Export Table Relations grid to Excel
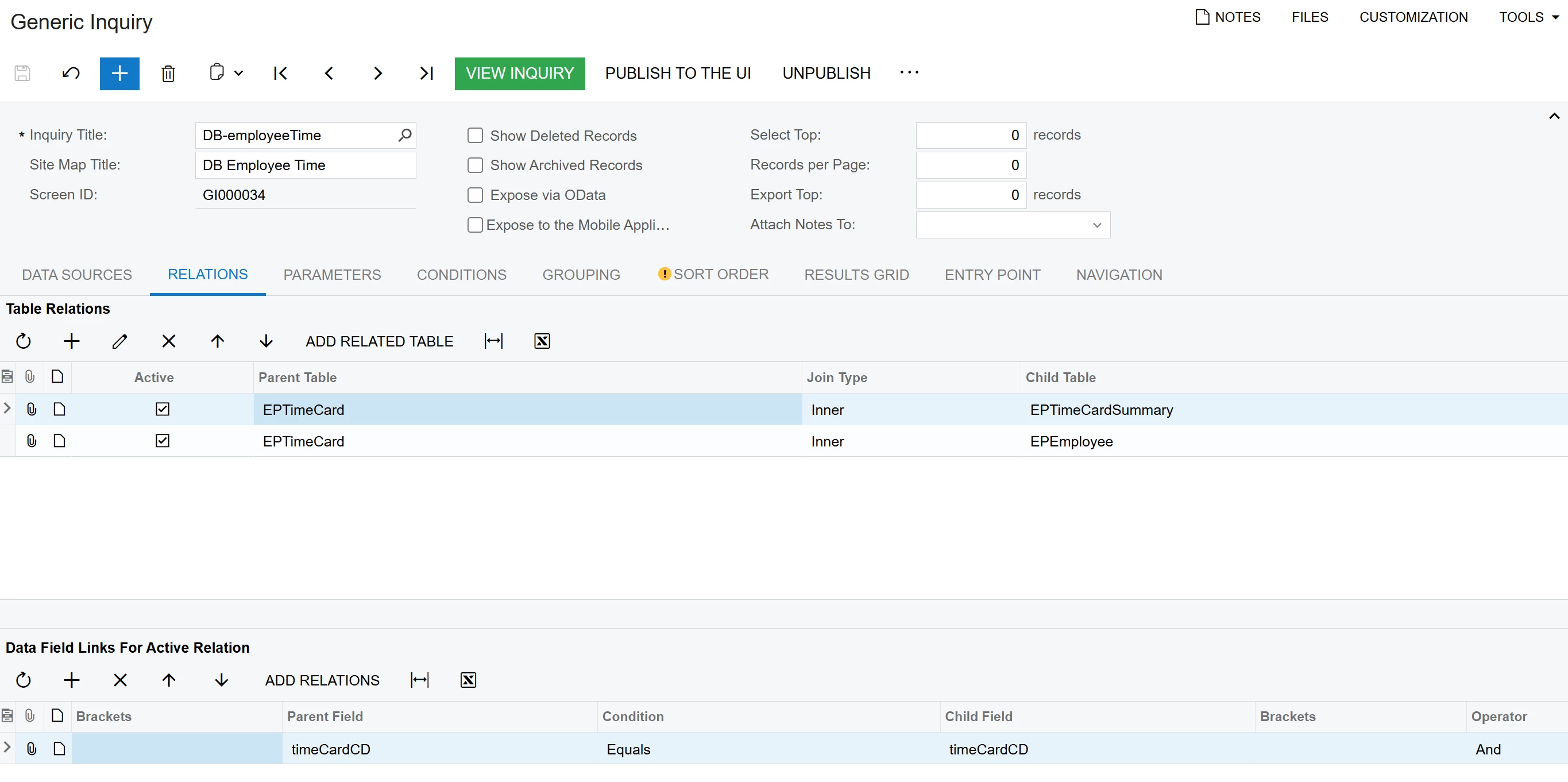The width and height of the screenshot is (1568, 782). pyautogui.click(x=542, y=341)
